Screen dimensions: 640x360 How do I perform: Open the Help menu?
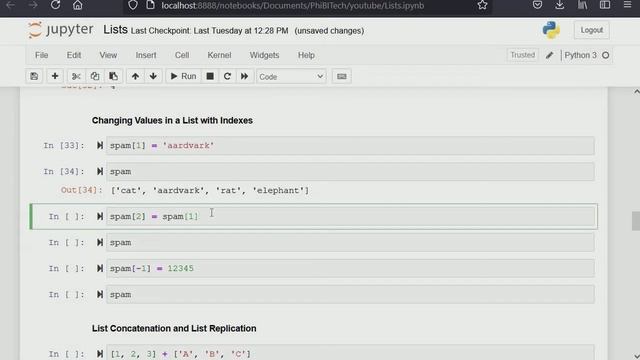coord(306,55)
